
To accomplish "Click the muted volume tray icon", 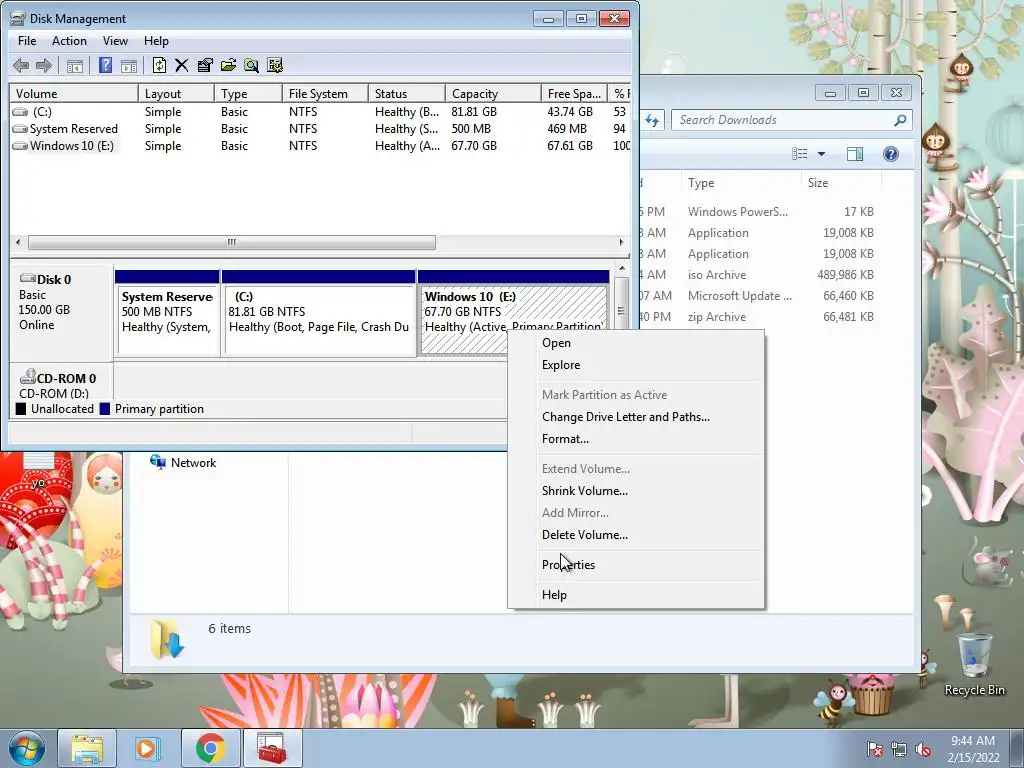I will pyautogui.click(x=923, y=749).
